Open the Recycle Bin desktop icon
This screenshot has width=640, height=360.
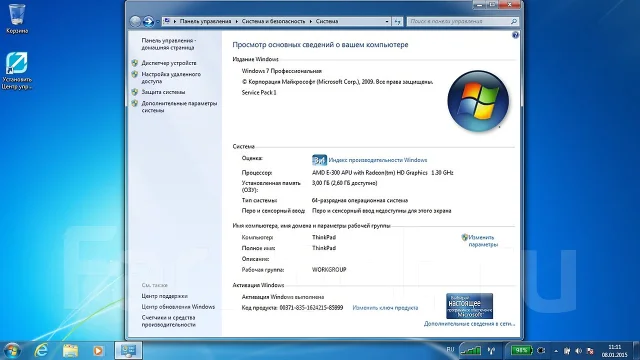coord(17,18)
